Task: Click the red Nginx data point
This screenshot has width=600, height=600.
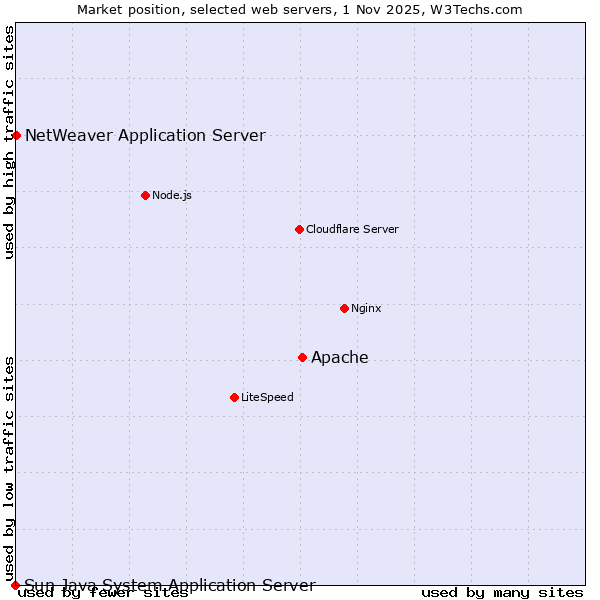Action: (344, 308)
